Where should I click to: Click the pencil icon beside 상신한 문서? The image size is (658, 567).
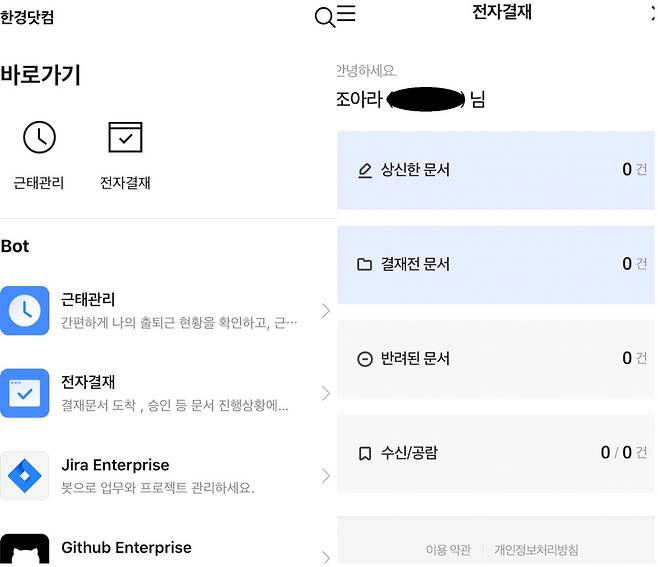365,171
